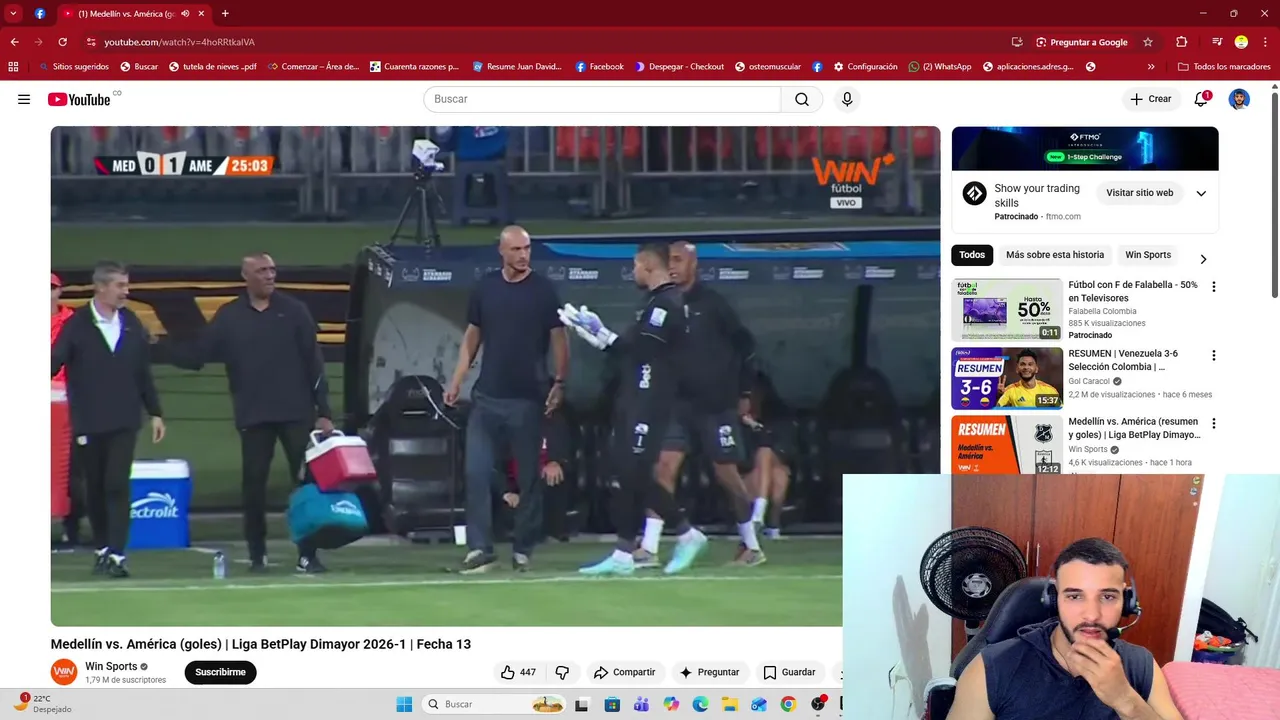This screenshot has height=720, width=1280.
Task: Open the (2) WhatsApp bookmark
Action: [940, 67]
